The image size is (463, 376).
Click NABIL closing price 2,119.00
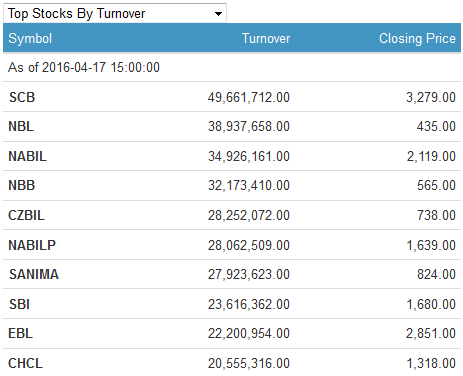[431, 156]
